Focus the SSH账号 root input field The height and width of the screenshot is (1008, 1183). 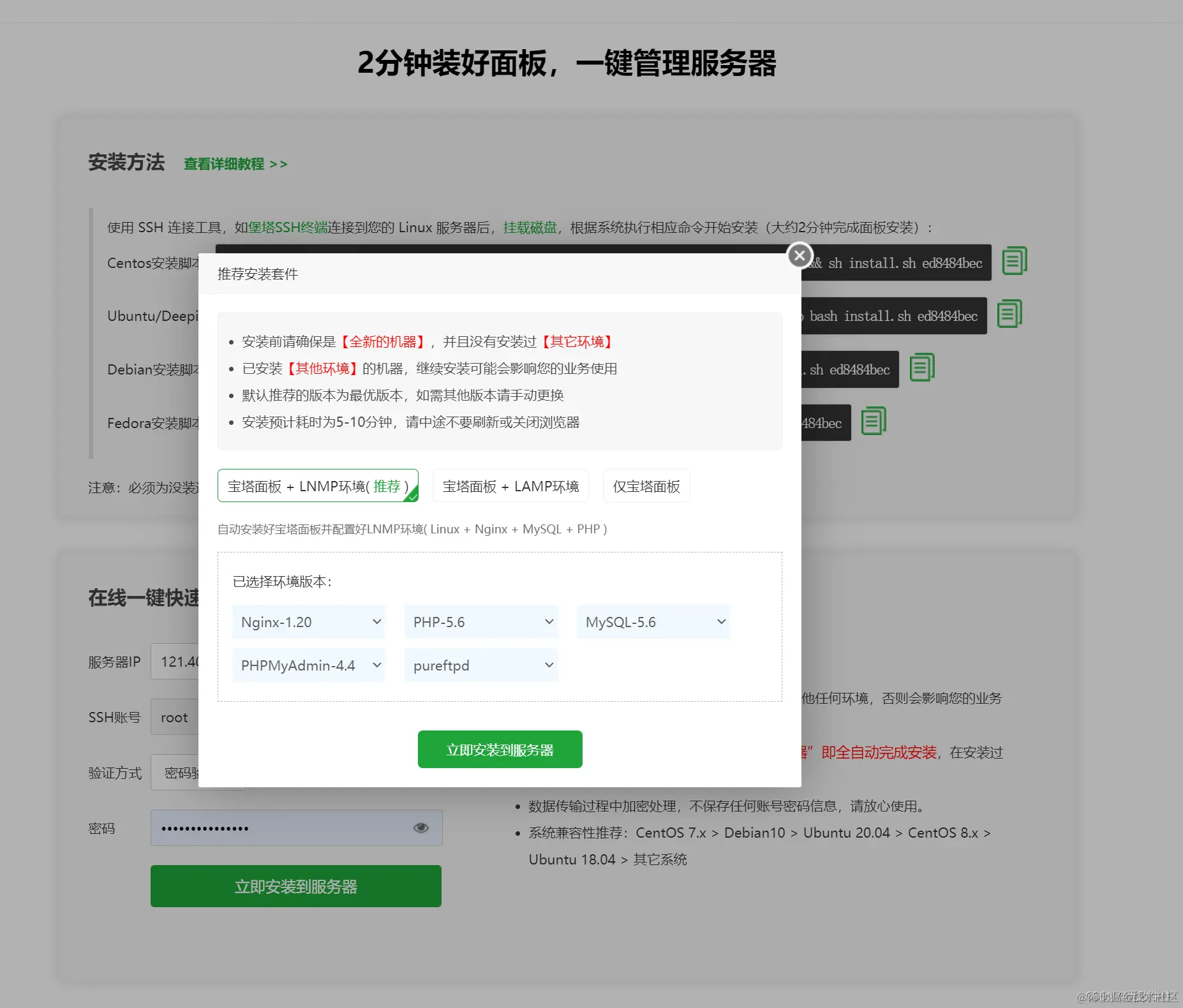click(x=175, y=717)
